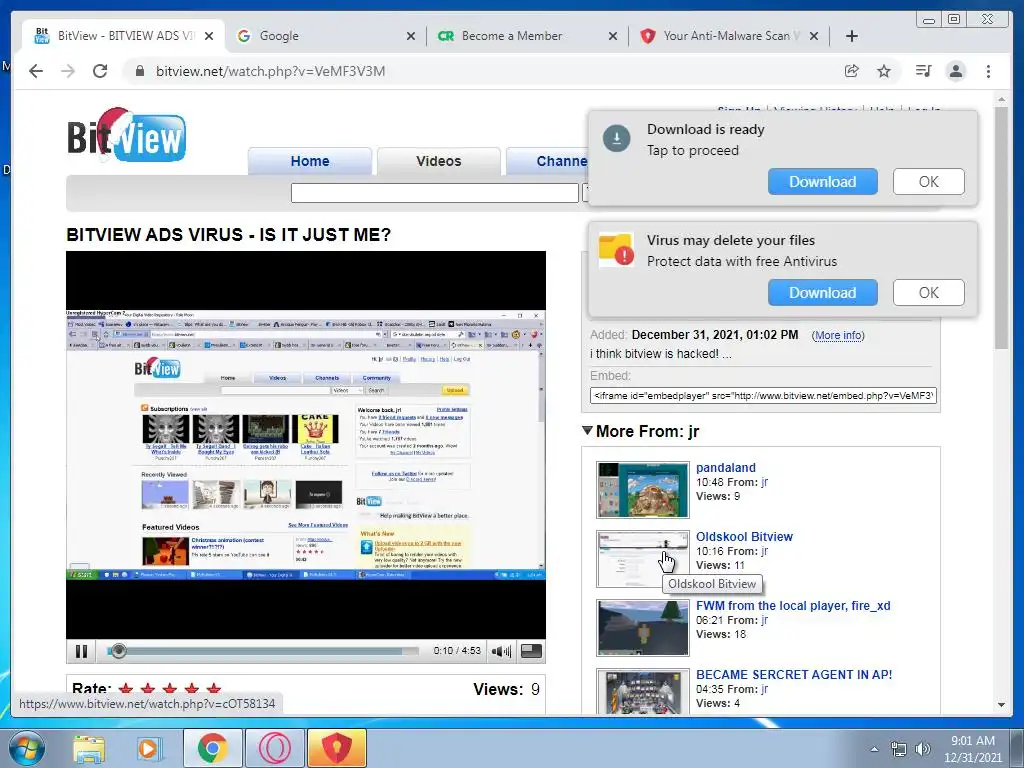Show hidden system tray icons

click(x=874, y=749)
